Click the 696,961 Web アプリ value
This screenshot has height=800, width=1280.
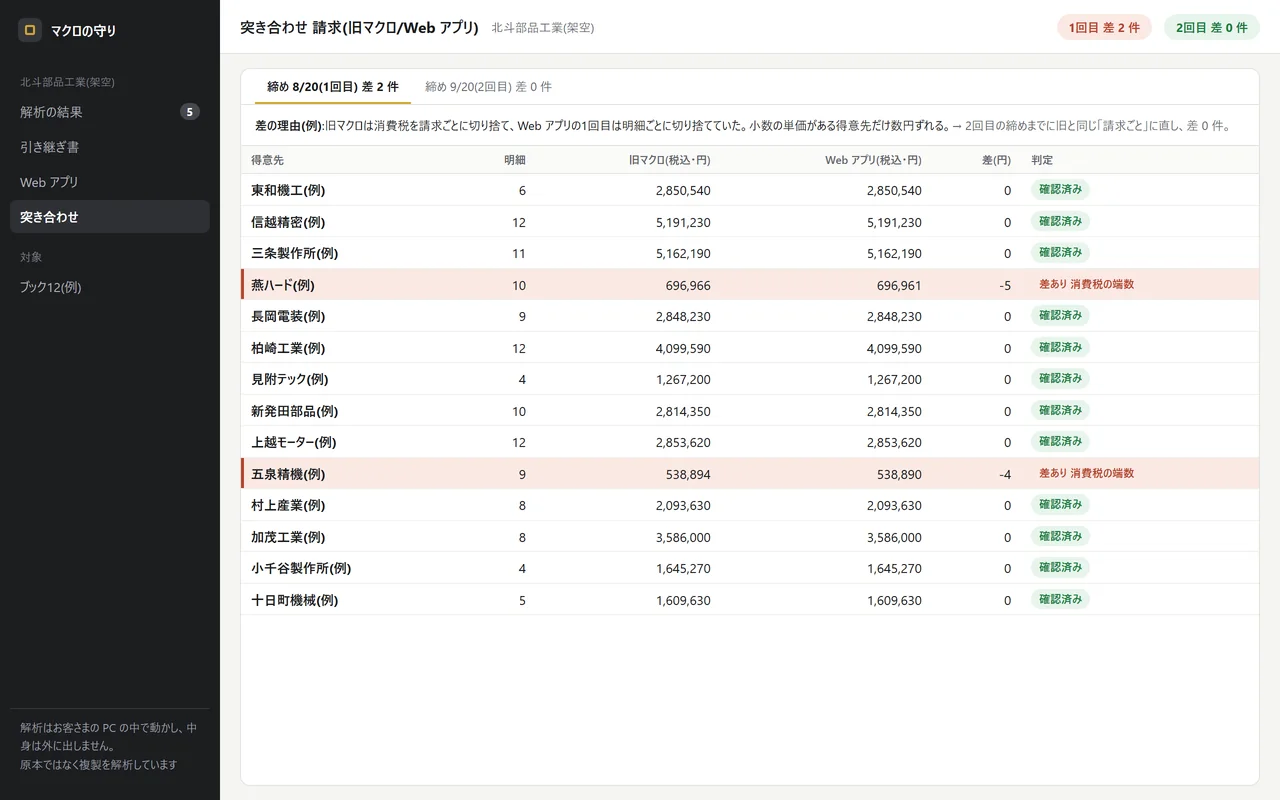point(899,285)
